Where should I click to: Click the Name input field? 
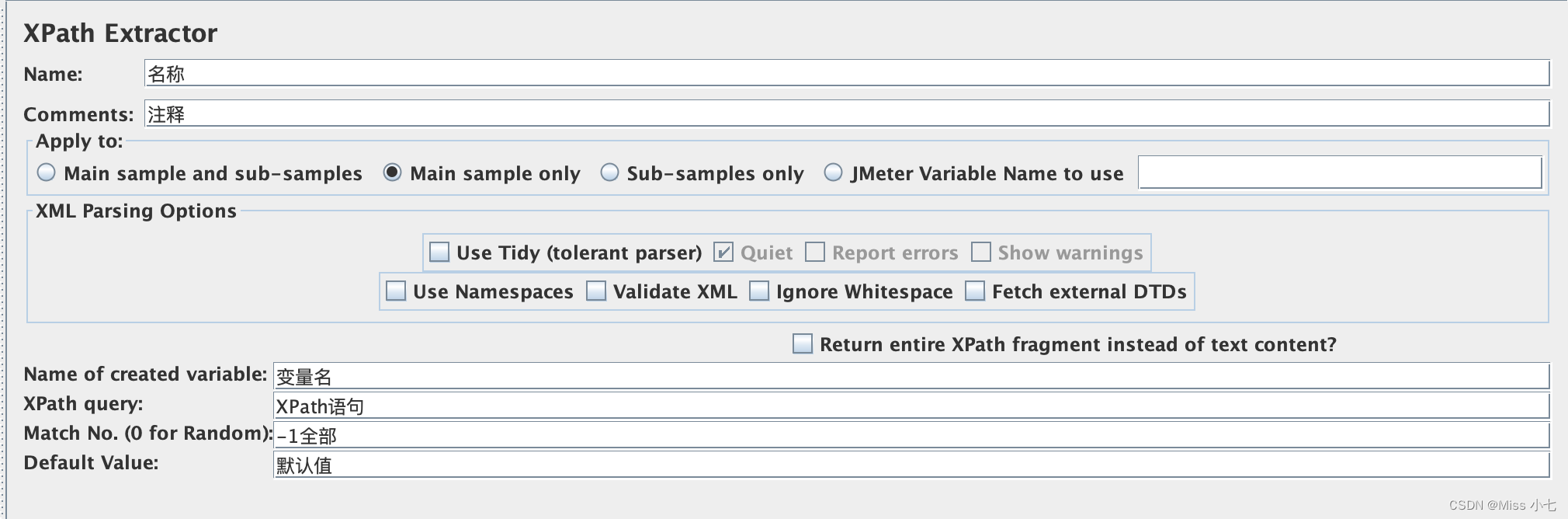(x=846, y=74)
